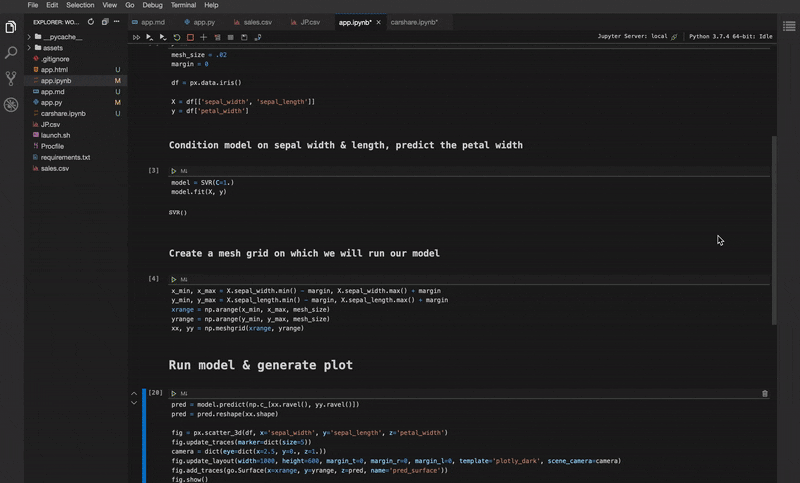800x483 pixels.
Task: Move cell 20 up using chevron
Action: 134,393
